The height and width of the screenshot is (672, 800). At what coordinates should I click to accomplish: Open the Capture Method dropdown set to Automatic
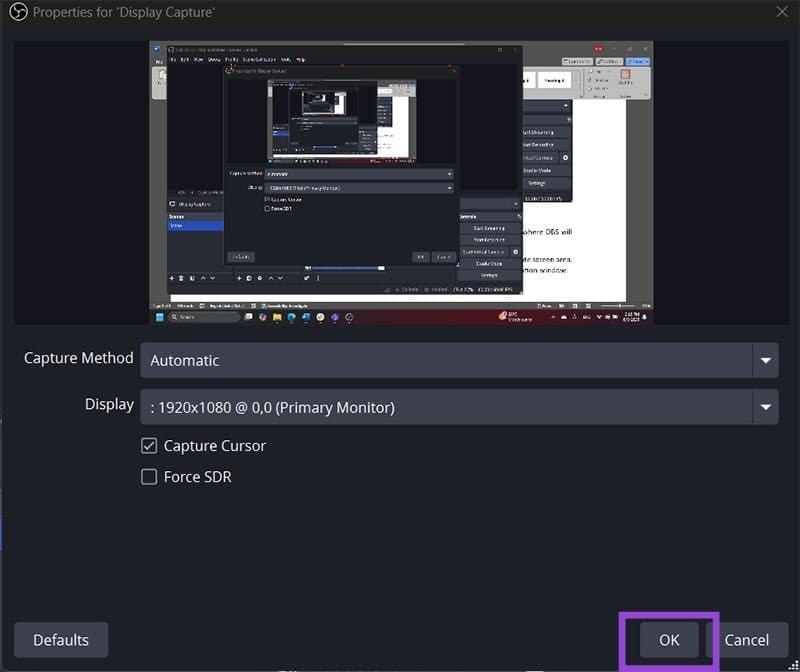click(445, 360)
